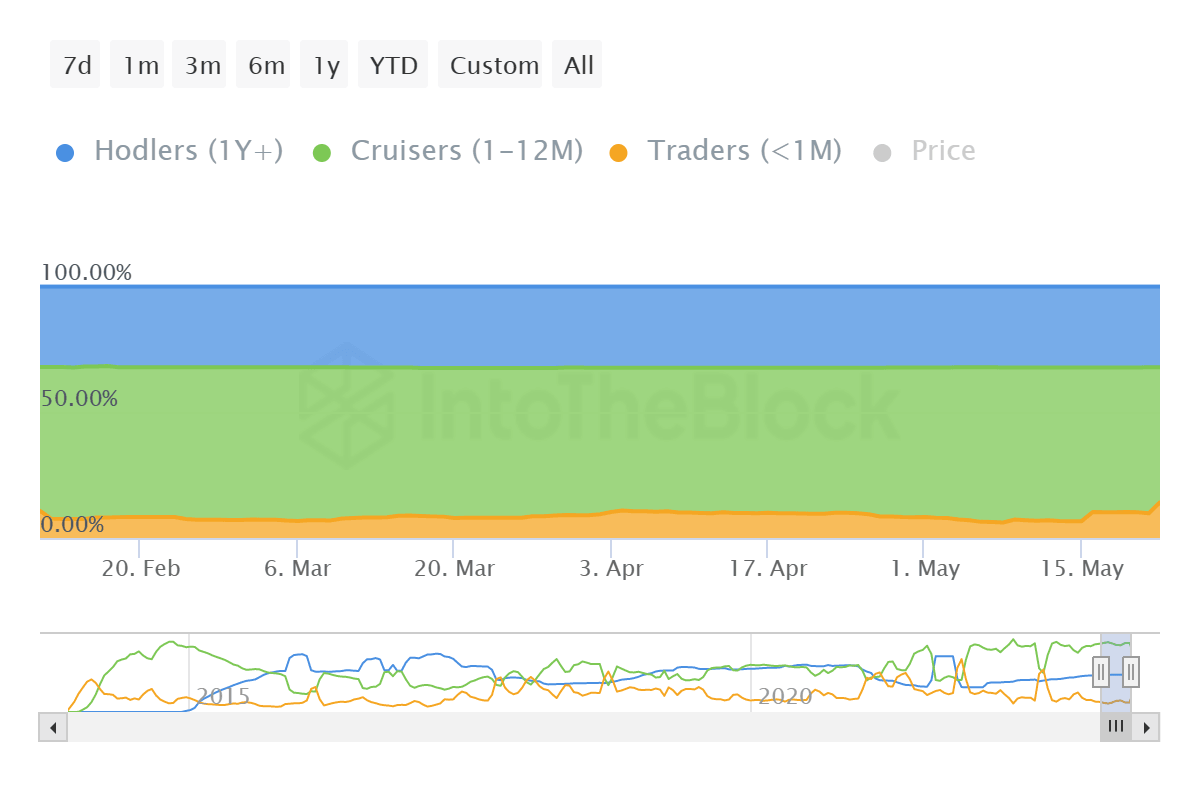The image size is (1200, 800).
Task: Click the green Cruisers legend dot
Action: (322, 150)
